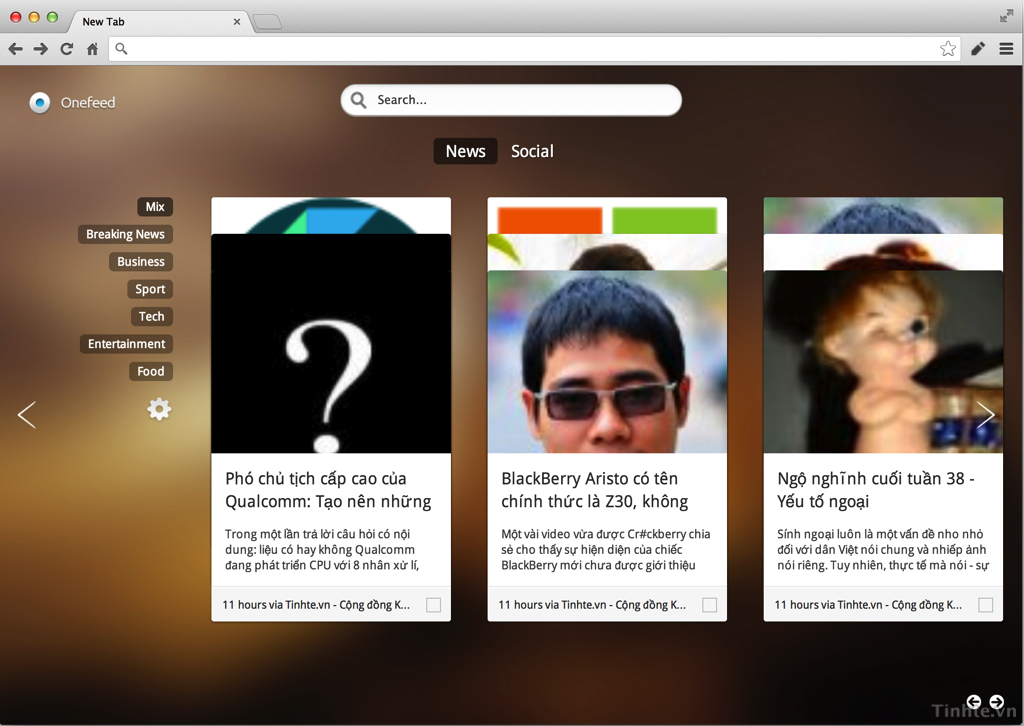
Task: Tick the checkbox on the Qualcomm article card
Action: [x=433, y=605]
